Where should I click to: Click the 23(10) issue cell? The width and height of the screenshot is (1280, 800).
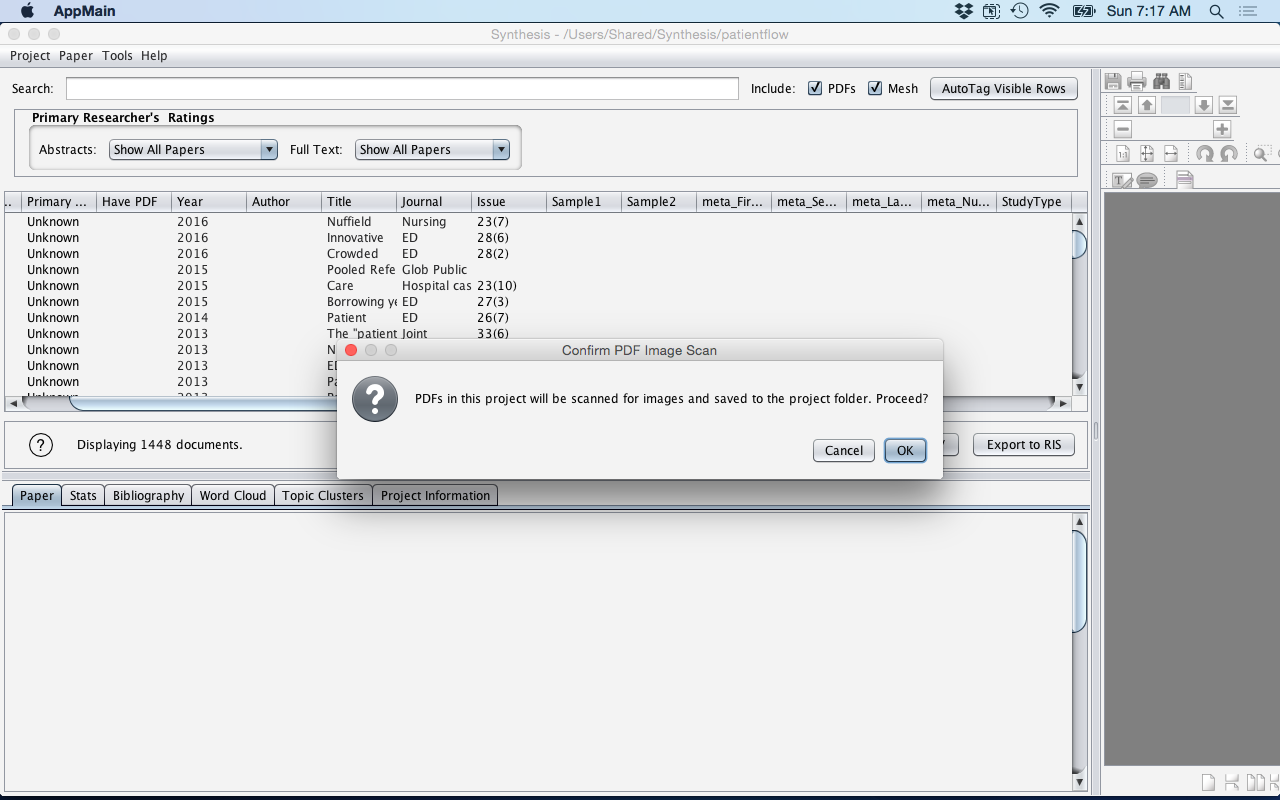(x=509, y=286)
